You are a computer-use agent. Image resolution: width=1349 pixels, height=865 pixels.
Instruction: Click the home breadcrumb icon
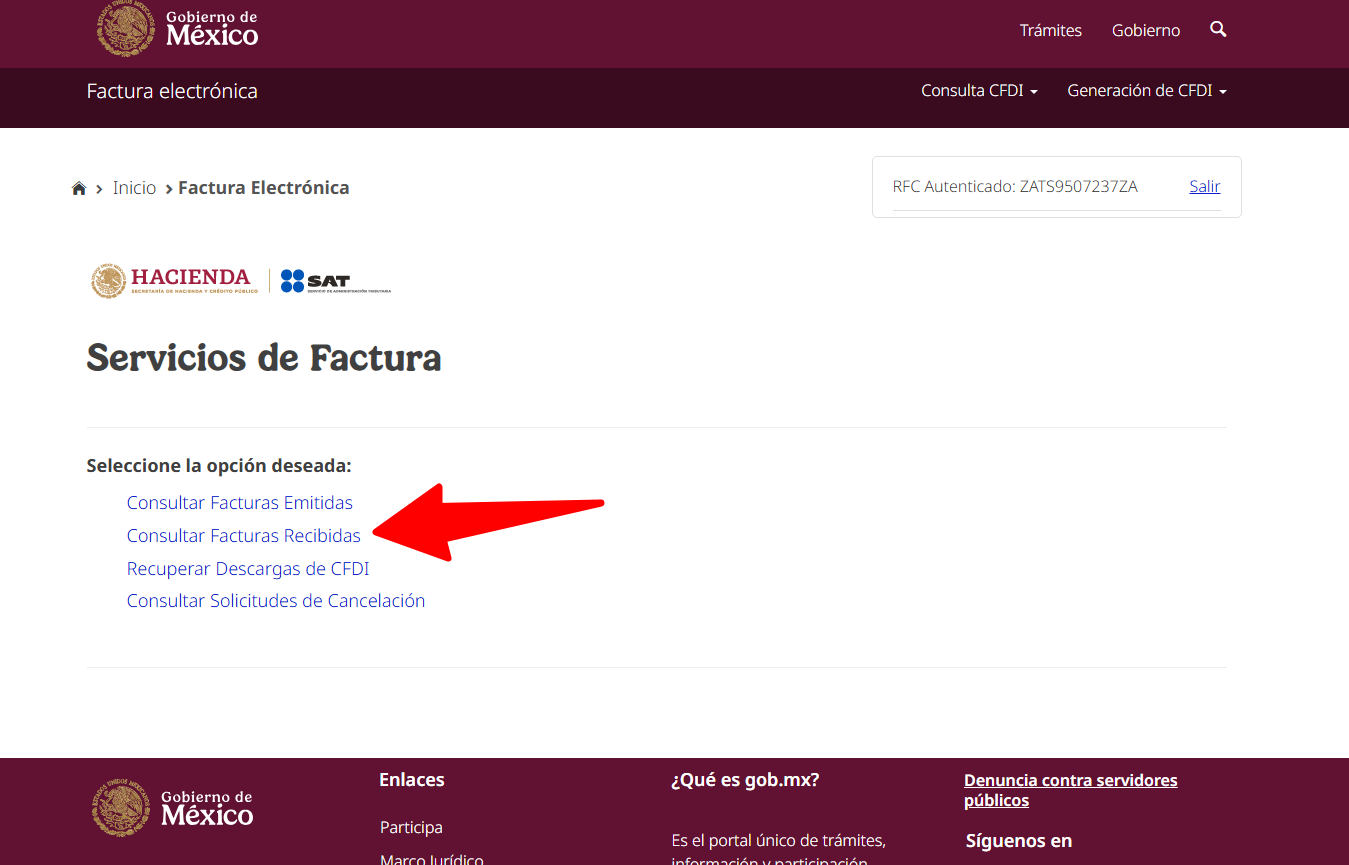coord(79,188)
